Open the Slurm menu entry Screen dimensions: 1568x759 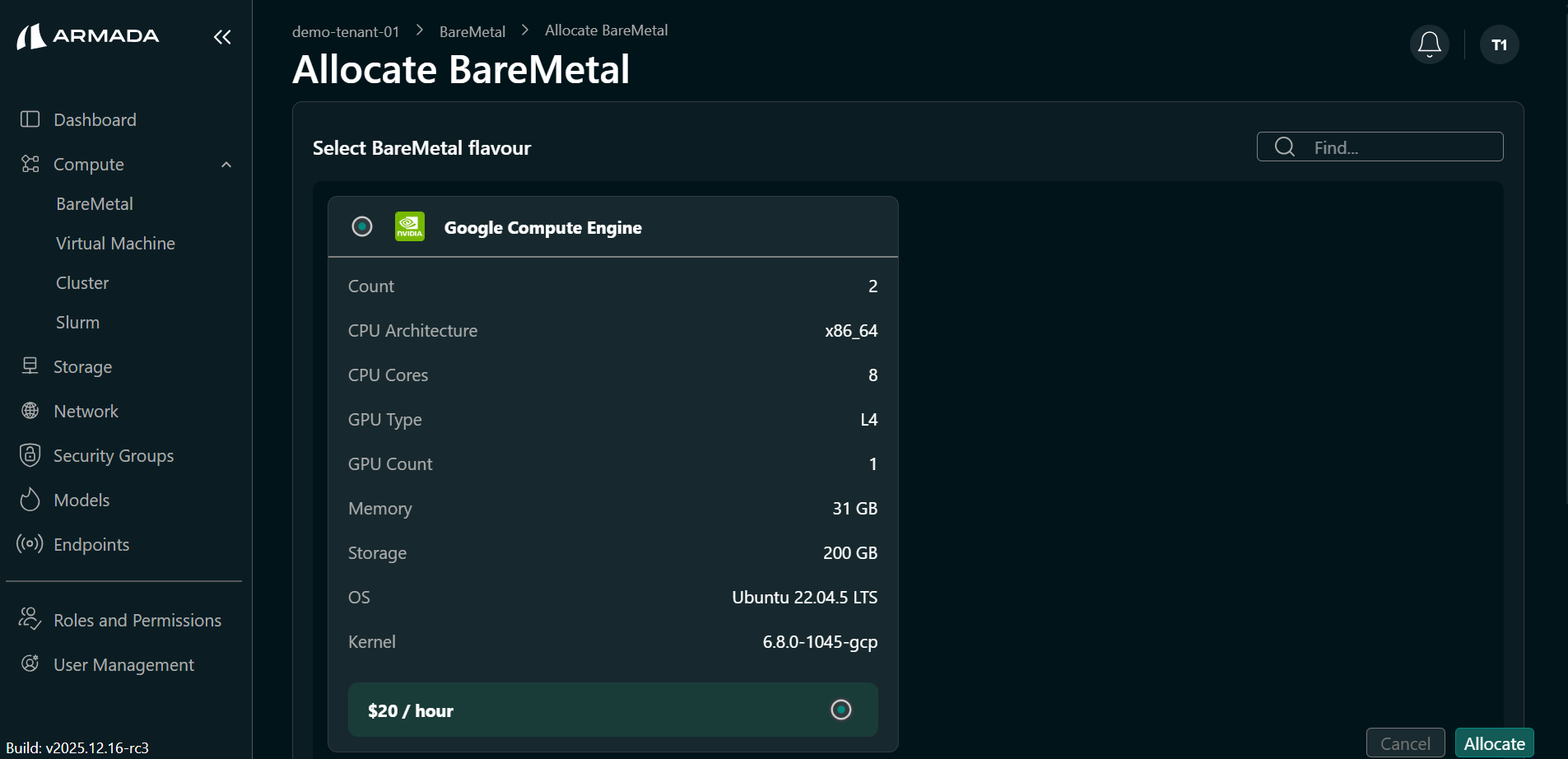pos(77,321)
